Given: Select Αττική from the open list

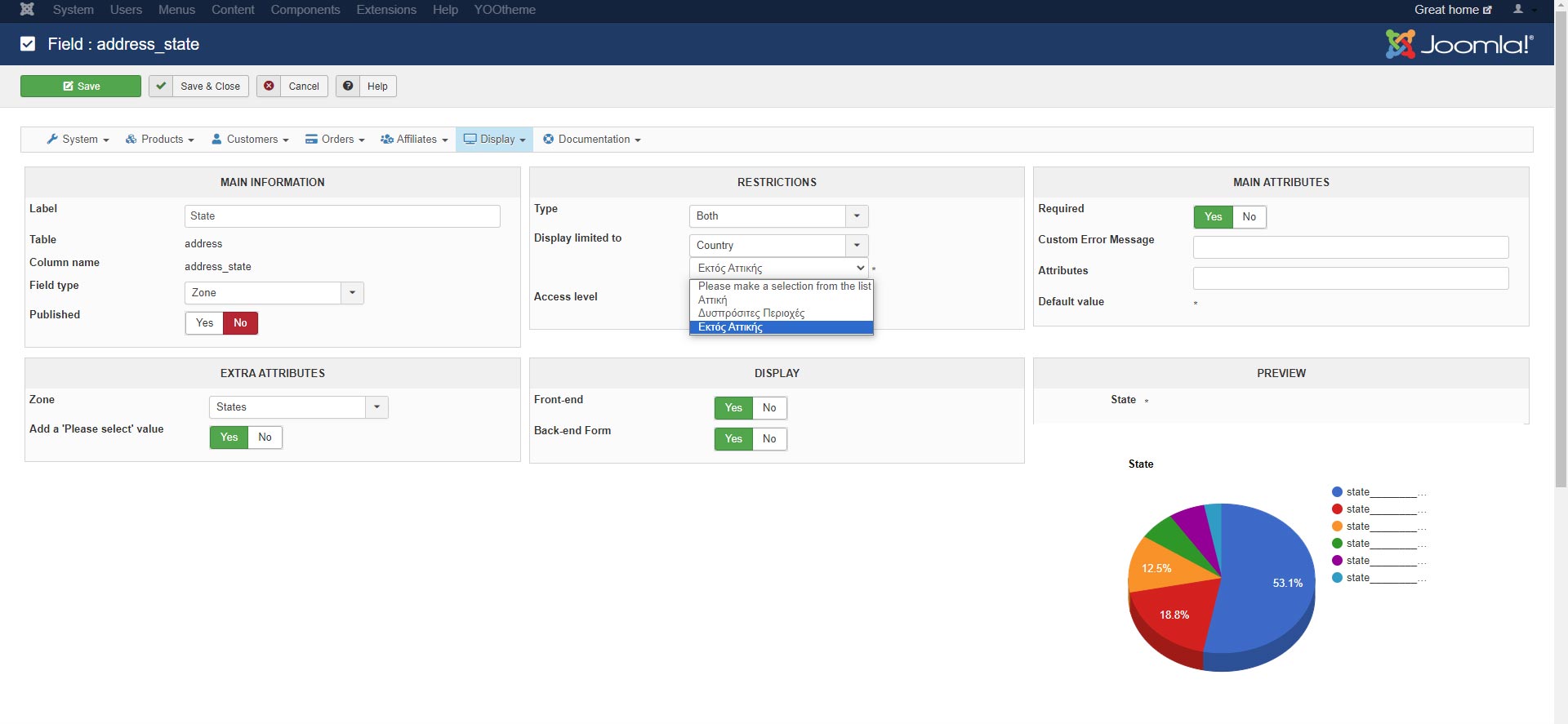Looking at the screenshot, I should click(713, 300).
